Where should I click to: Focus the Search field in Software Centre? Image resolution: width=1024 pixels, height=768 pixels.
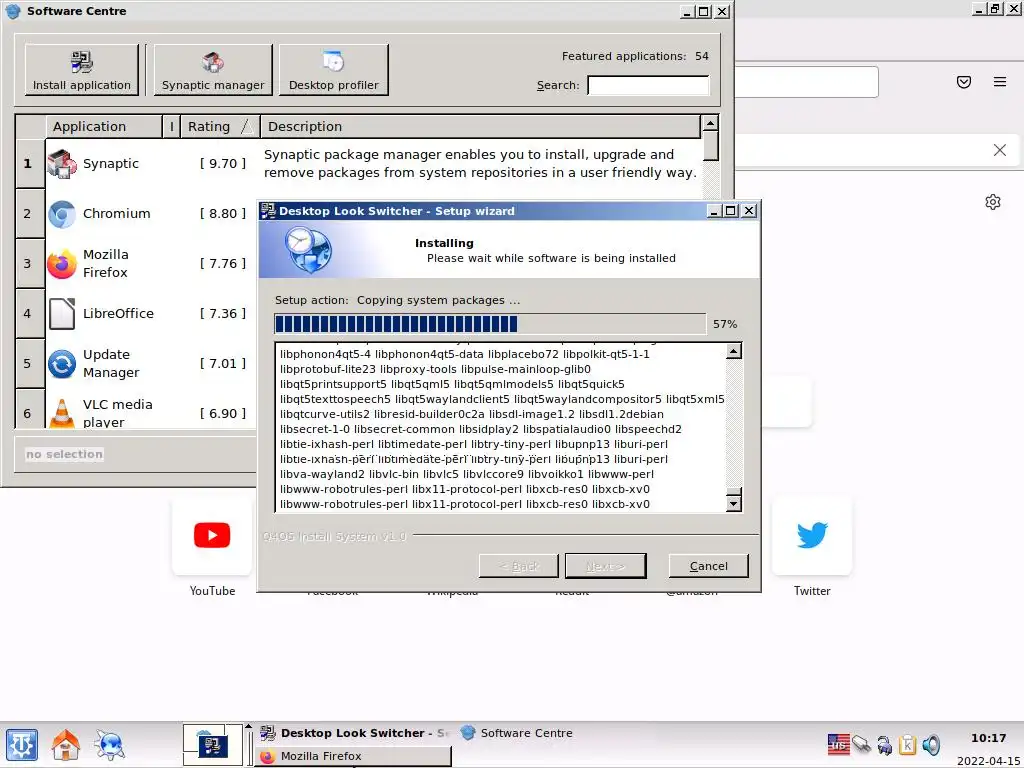(648, 85)
